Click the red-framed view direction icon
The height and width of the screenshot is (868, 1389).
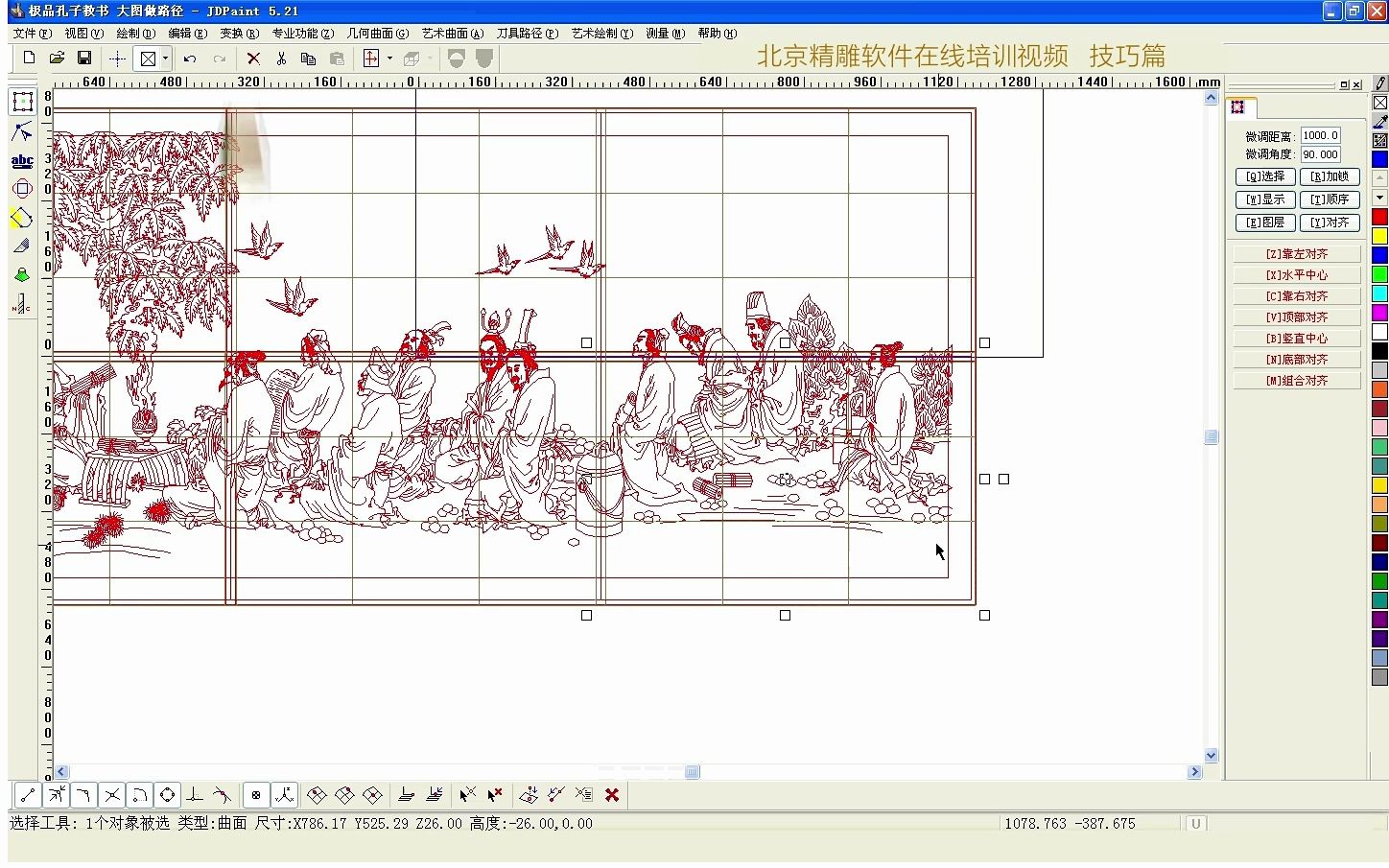(371, 59)
